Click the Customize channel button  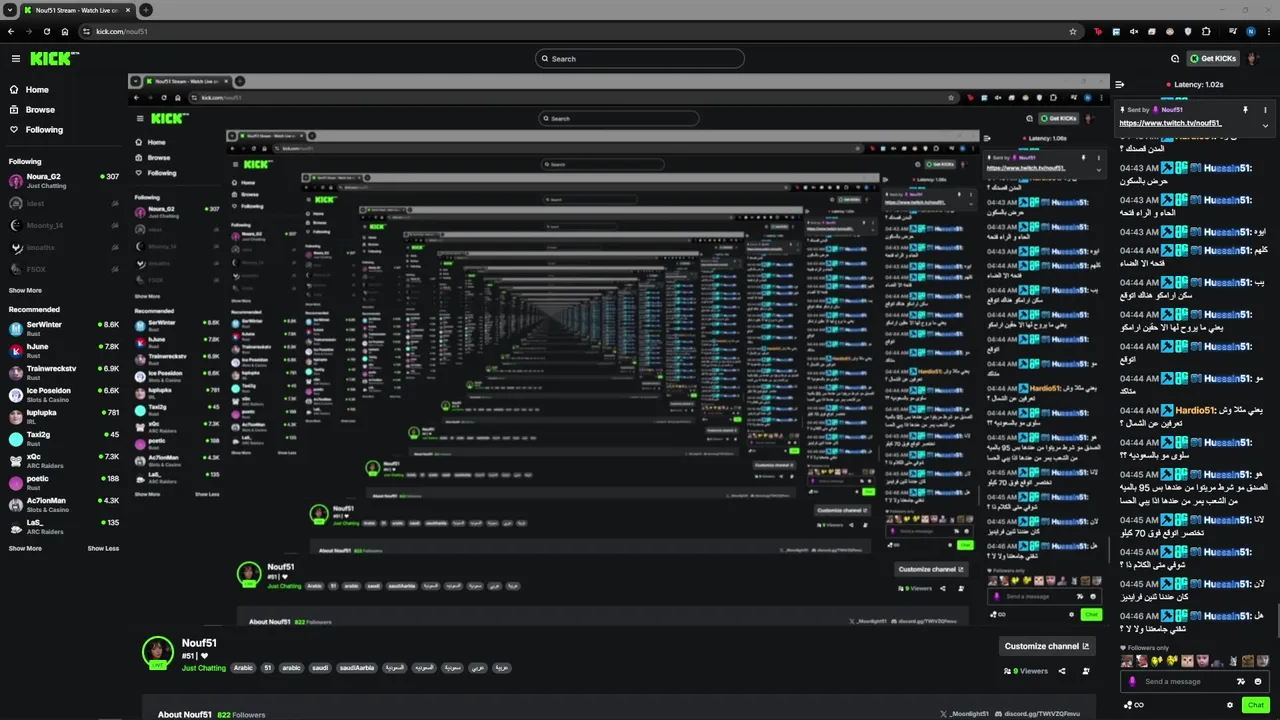coord(1046,646)
